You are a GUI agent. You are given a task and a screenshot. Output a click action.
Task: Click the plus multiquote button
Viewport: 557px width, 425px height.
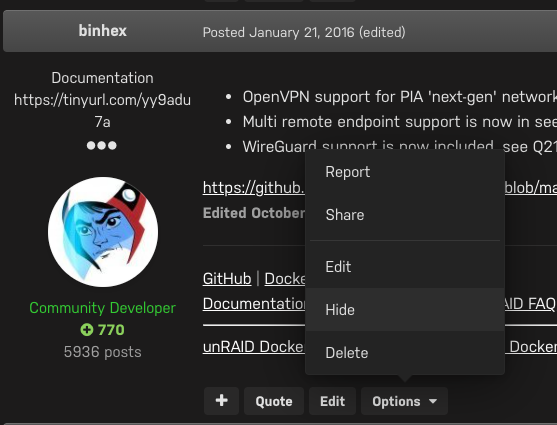pos(221,401)
